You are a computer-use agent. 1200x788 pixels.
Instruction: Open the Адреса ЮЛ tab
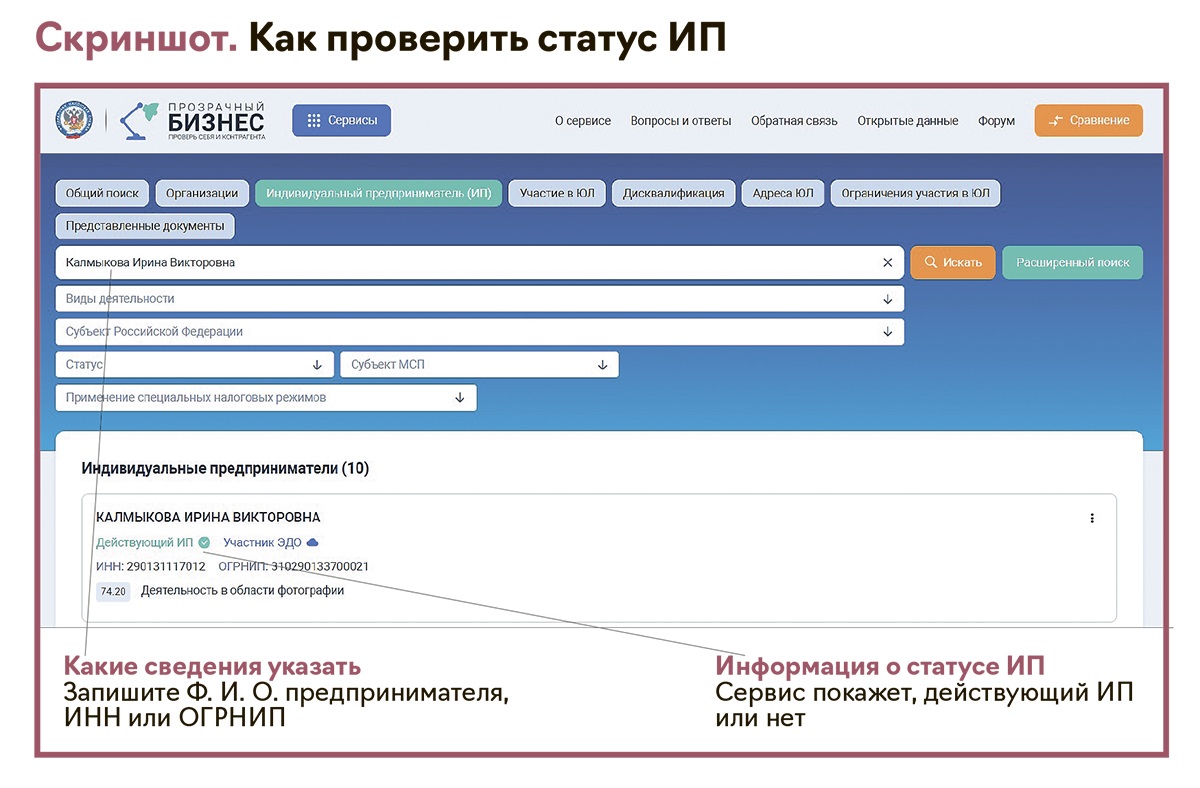coord(783,193)
